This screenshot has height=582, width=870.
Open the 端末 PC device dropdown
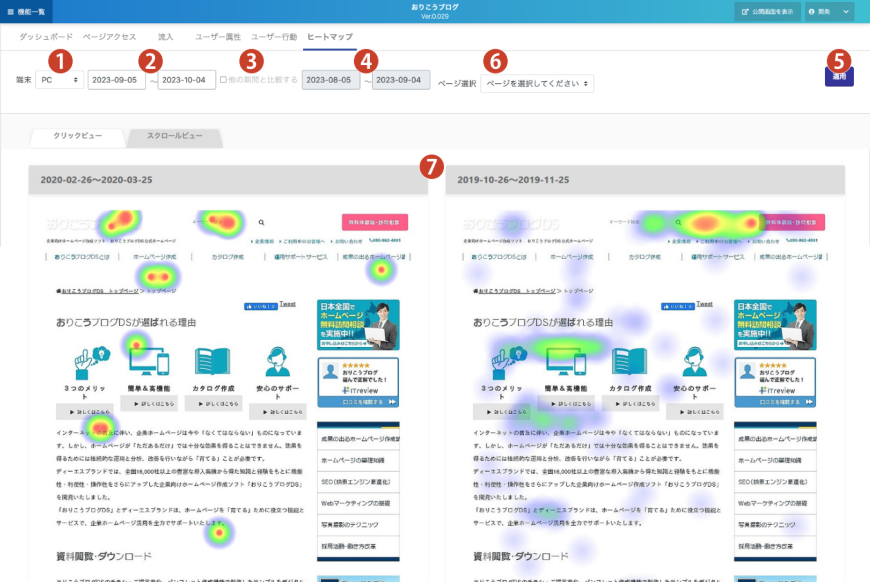tap(59, 80)
